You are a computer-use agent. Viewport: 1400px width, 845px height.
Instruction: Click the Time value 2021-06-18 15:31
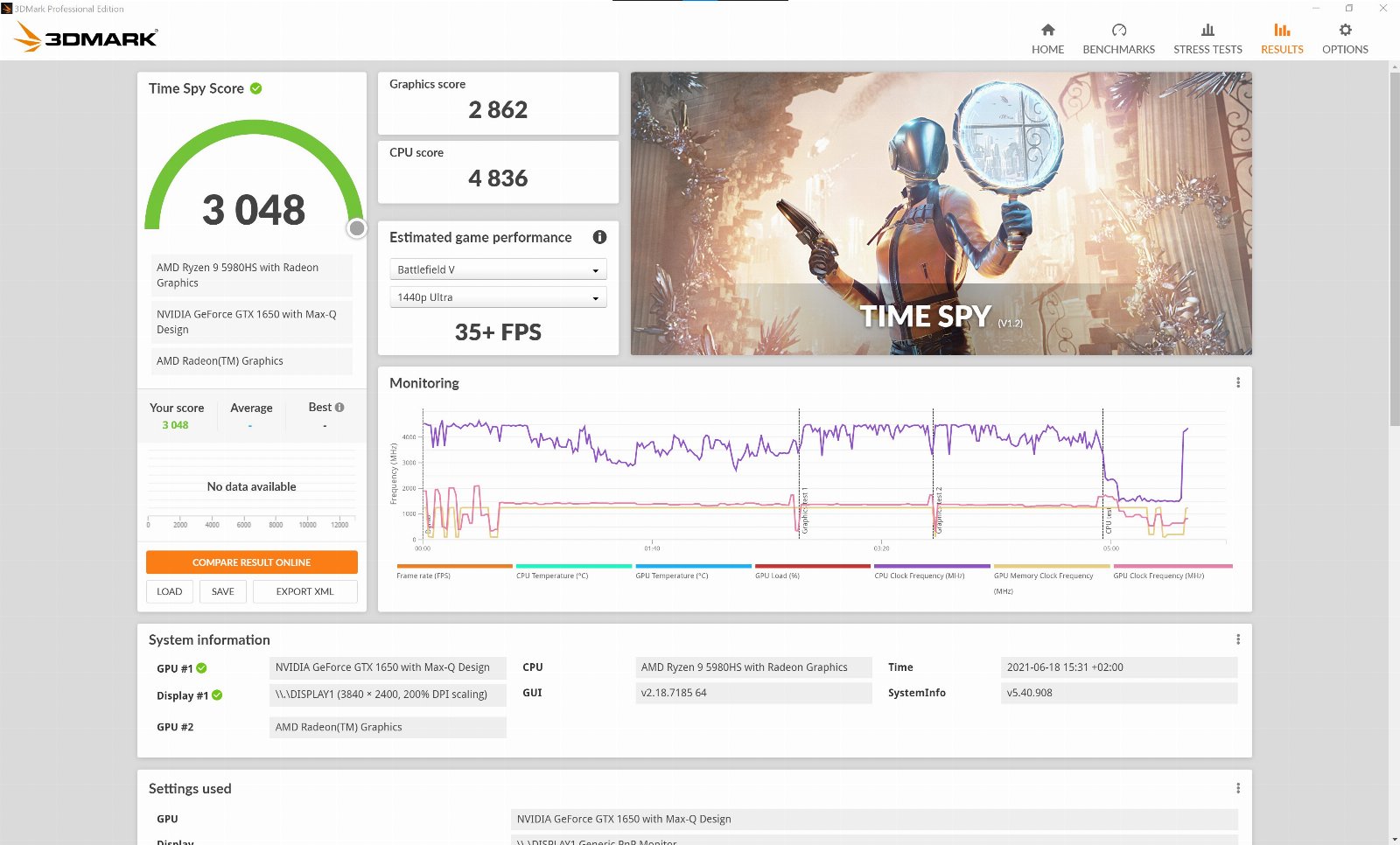[1119, 667]
